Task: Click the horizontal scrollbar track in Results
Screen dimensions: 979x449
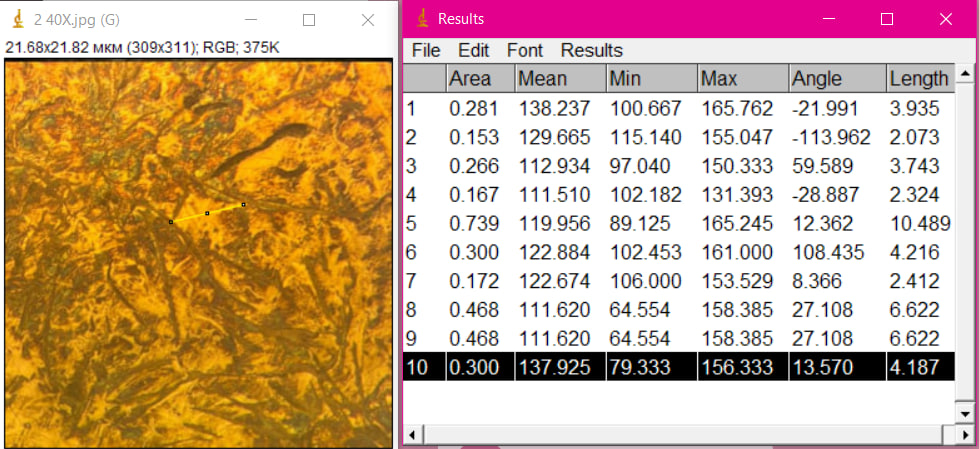Action: coord(681,433)
